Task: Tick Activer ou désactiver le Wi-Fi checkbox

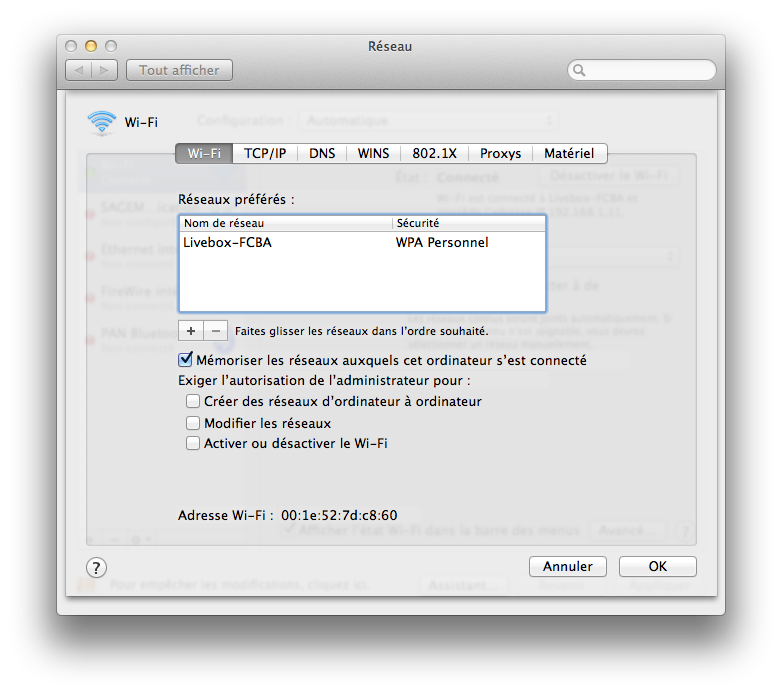Action: (193, 443)
